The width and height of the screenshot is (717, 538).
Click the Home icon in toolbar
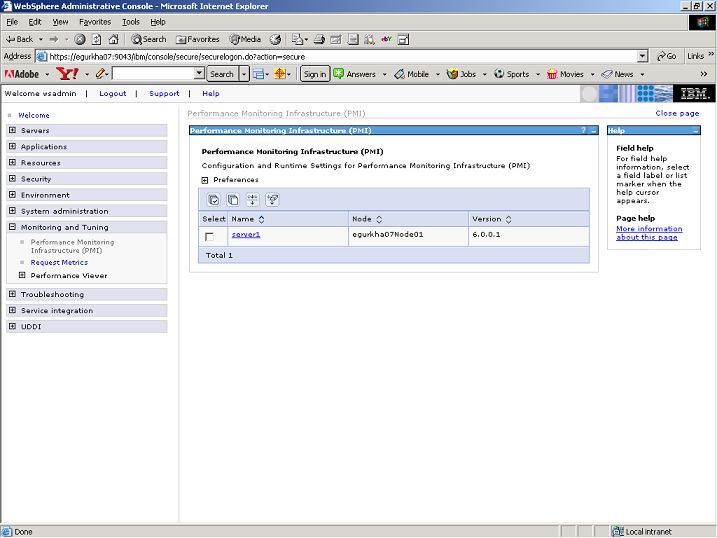tap(113, 39)
